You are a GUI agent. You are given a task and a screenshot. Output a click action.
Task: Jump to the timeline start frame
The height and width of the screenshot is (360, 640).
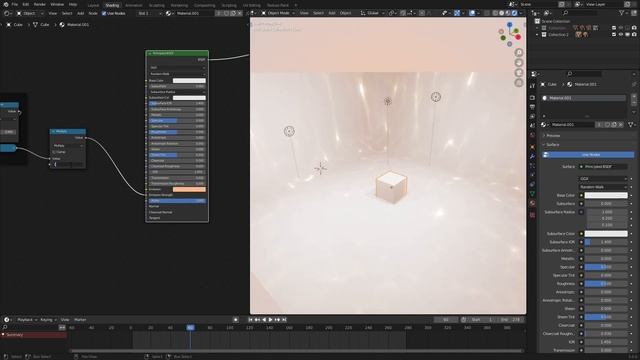point(251,320)
